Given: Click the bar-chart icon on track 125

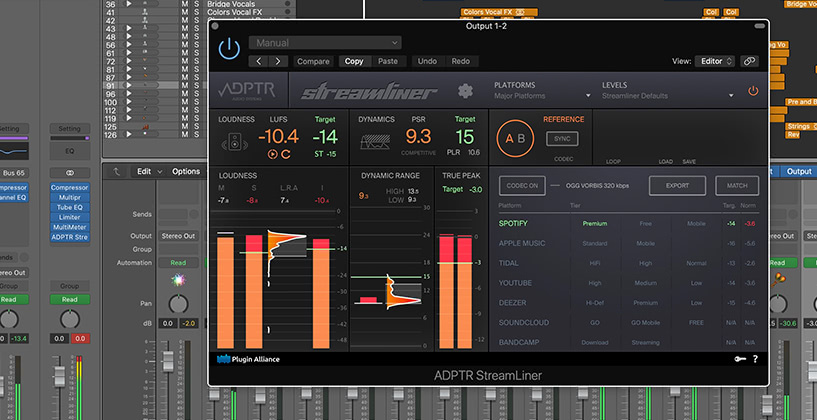Looking at the screenshot, I should 145,127.
